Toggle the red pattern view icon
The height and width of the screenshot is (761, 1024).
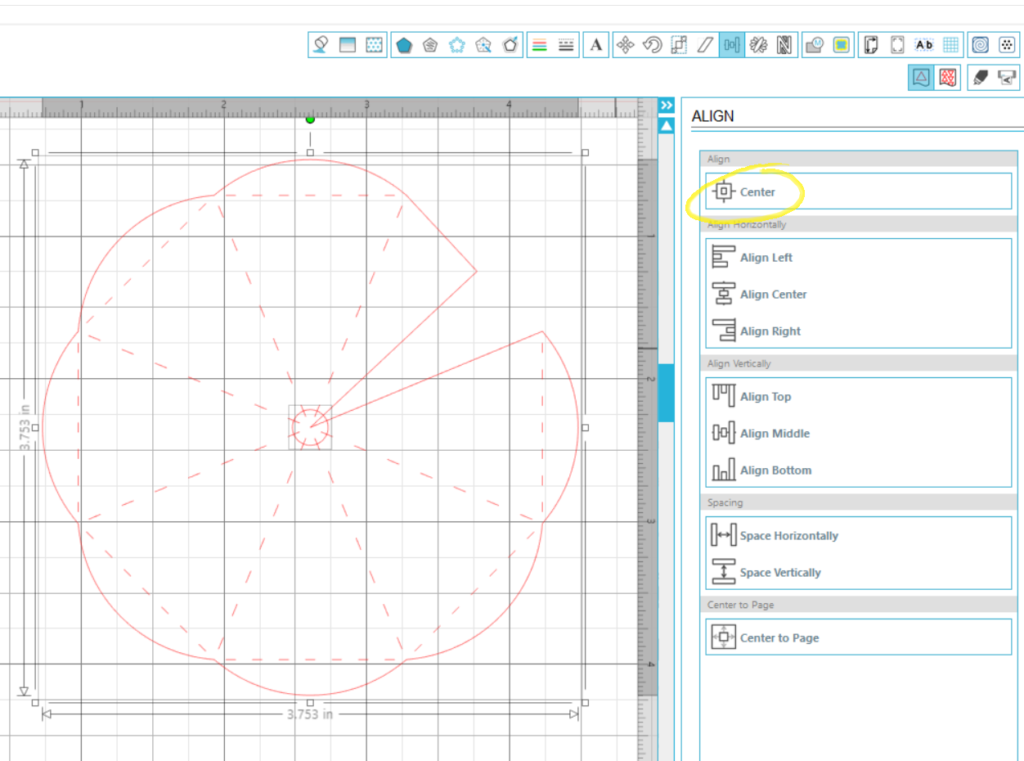pyautogui.click(x=948, y=77)
